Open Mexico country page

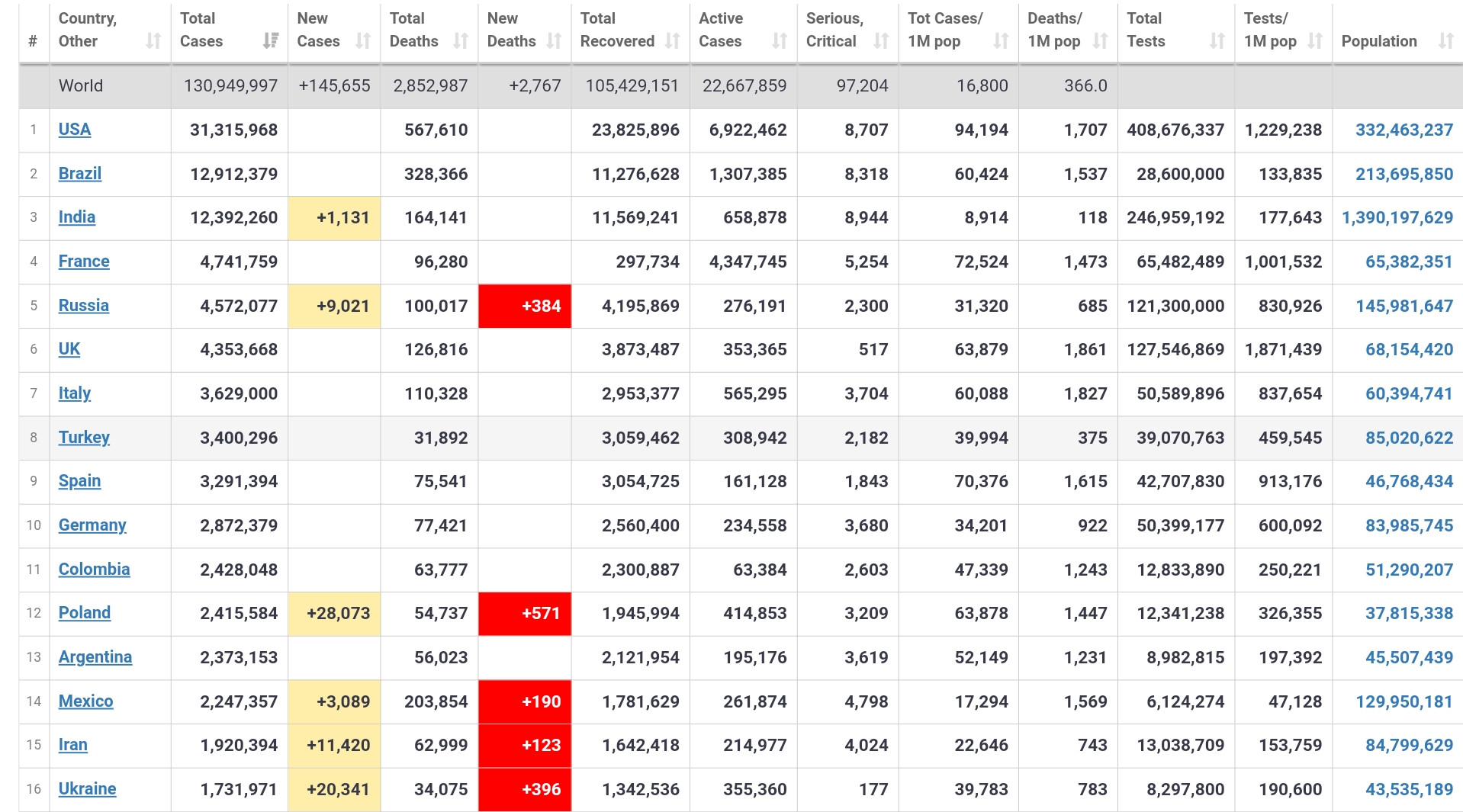point(86,701)
